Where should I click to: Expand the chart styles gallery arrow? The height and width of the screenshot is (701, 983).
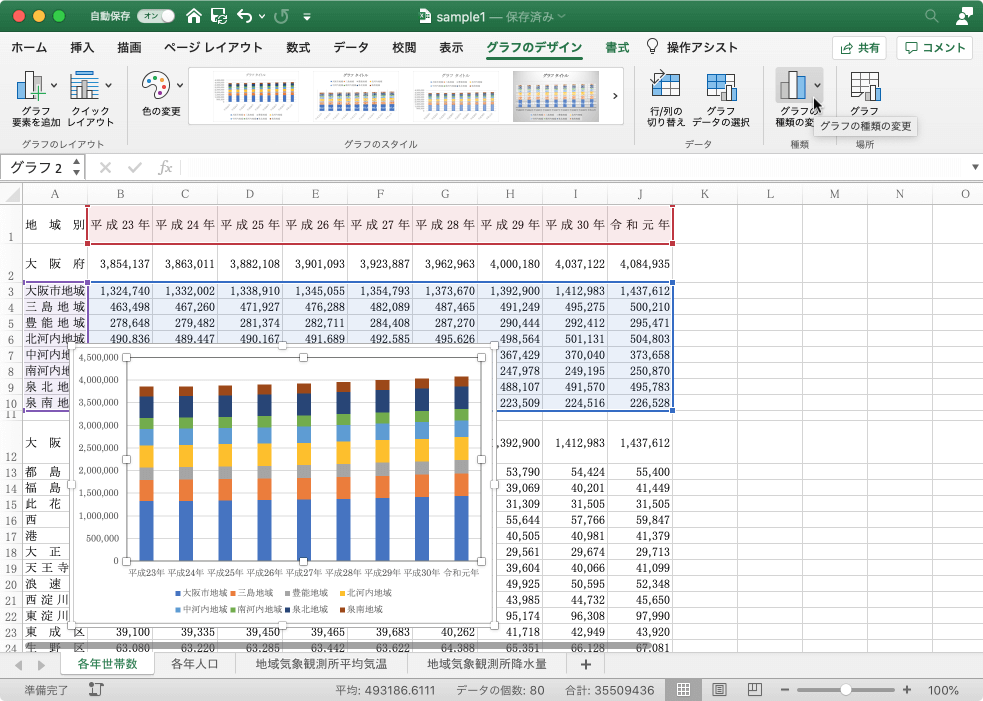(x=614, y=95)
